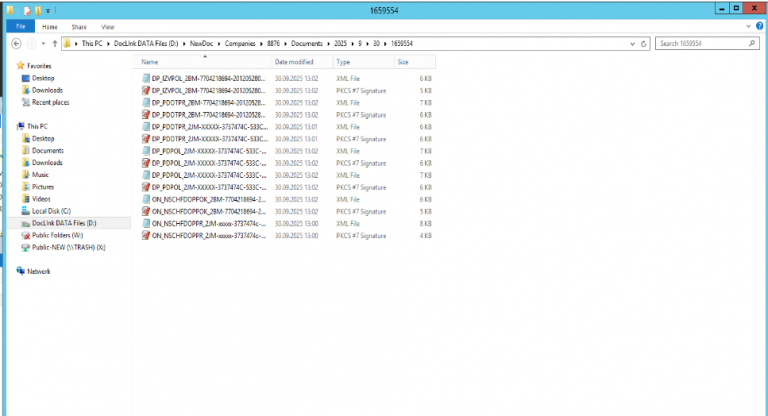768x416 pixels.
Task: Select Desktop under Favorites in the sidebar
Action: (43, 78)
